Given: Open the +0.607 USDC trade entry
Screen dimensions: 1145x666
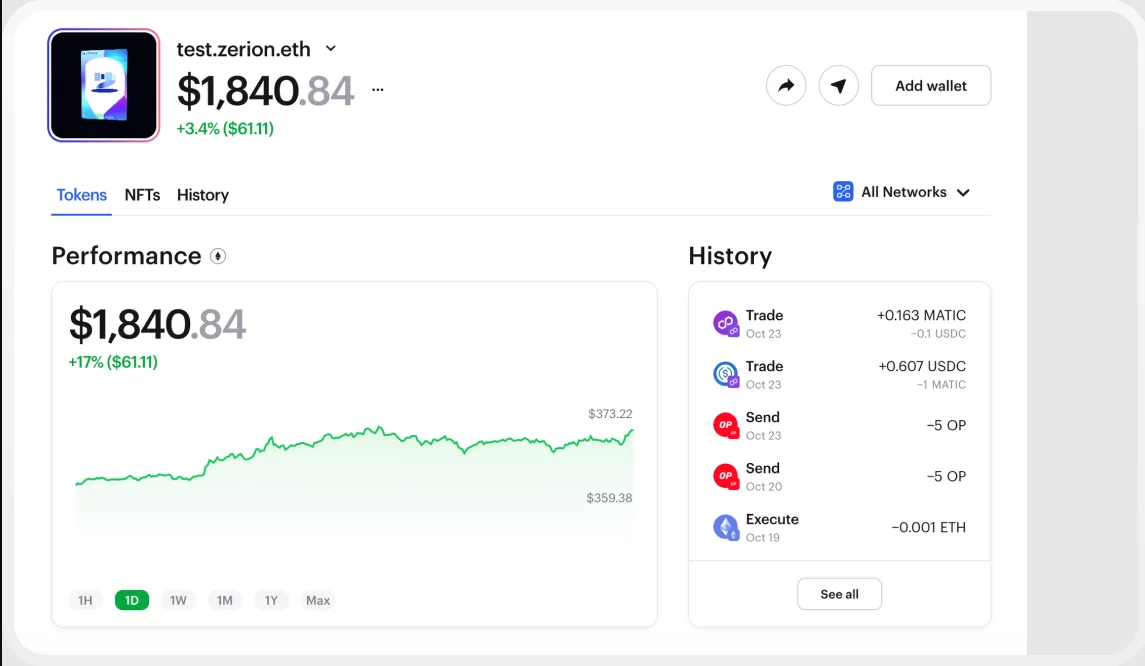Looking at the screenshot, I should [840, 375].
